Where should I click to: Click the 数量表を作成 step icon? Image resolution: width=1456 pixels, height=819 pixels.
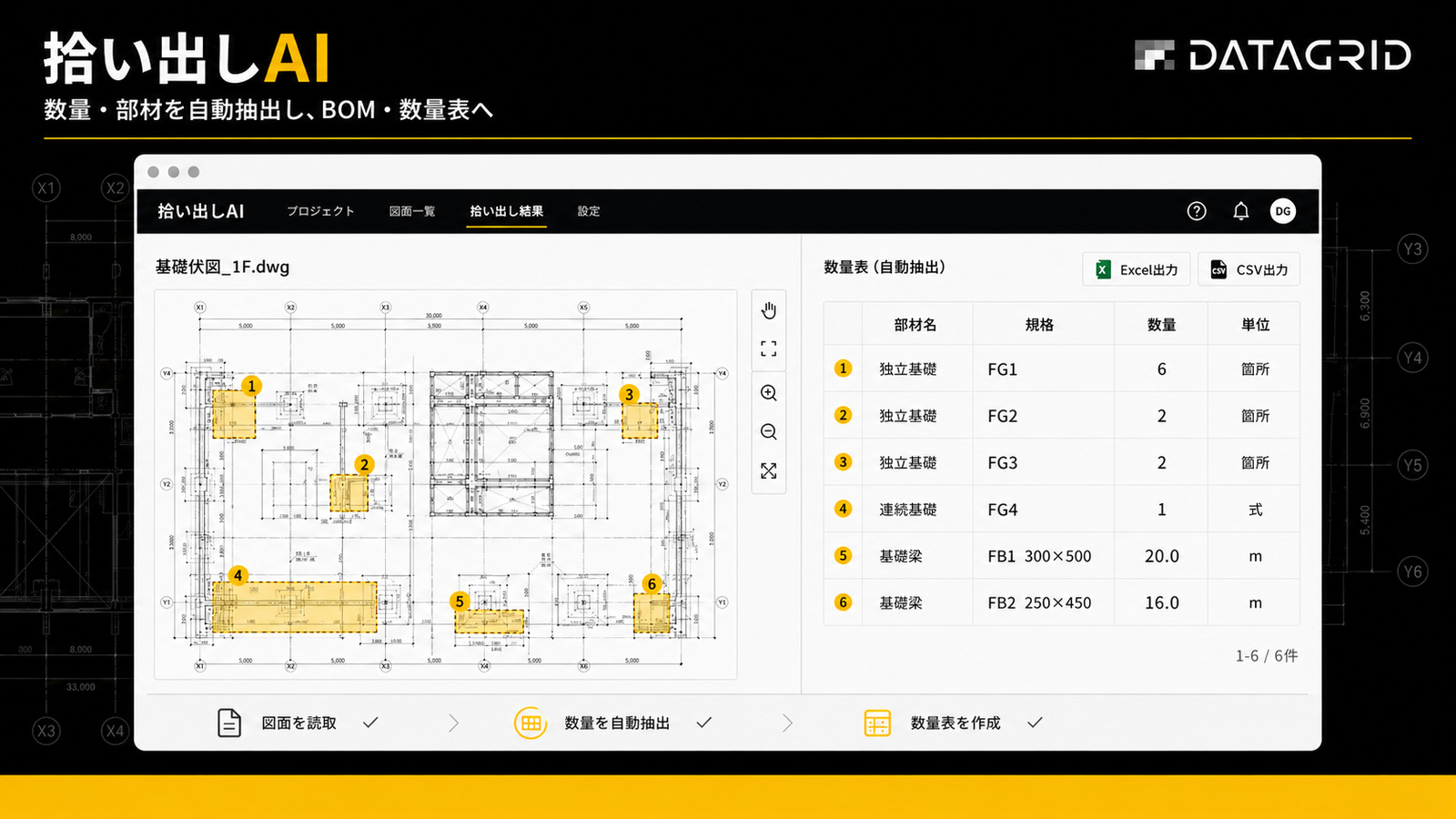coord(877,723)
